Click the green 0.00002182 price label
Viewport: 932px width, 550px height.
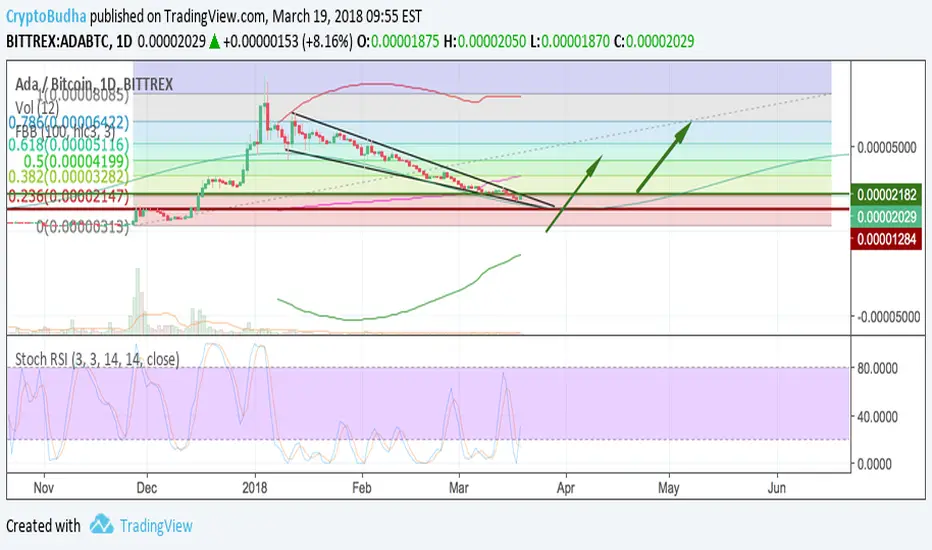(886, 195)
